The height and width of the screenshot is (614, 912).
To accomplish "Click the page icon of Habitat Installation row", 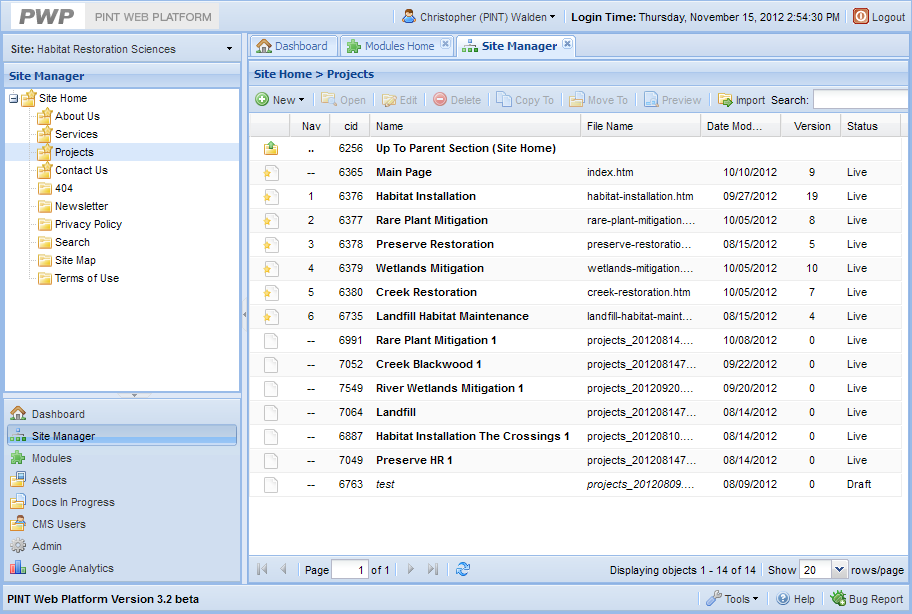I will (x=270, y=197).
